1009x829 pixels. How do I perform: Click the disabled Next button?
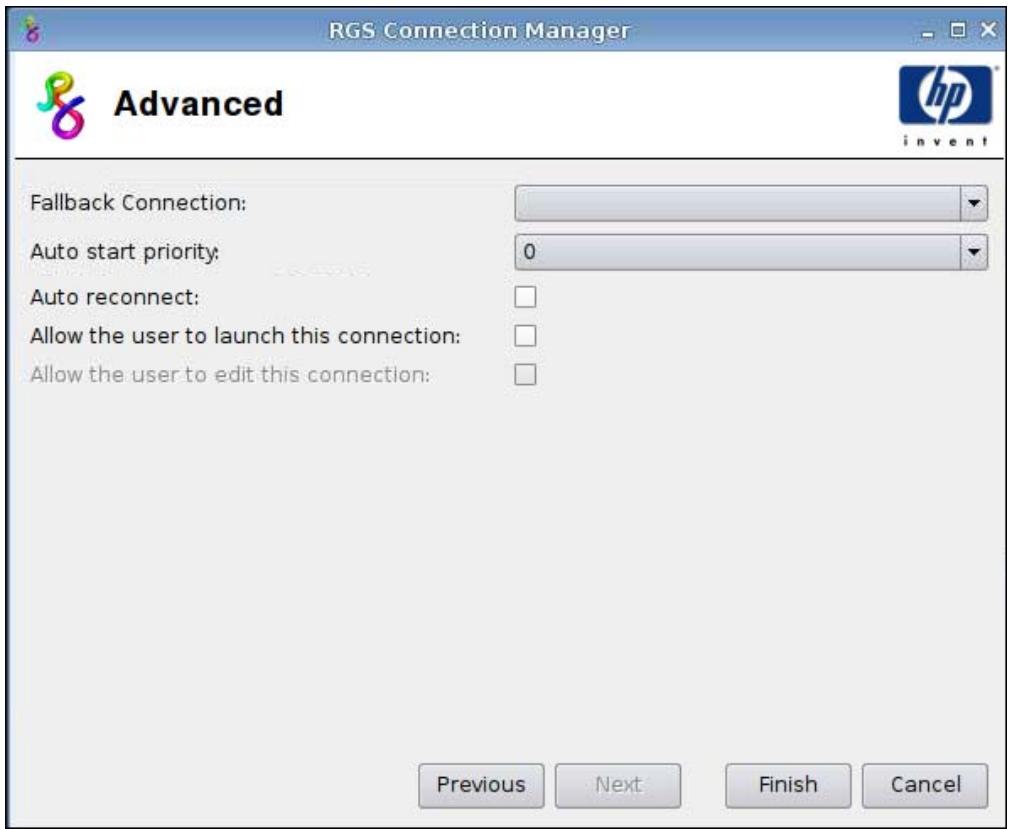click(x=618, y=785)
